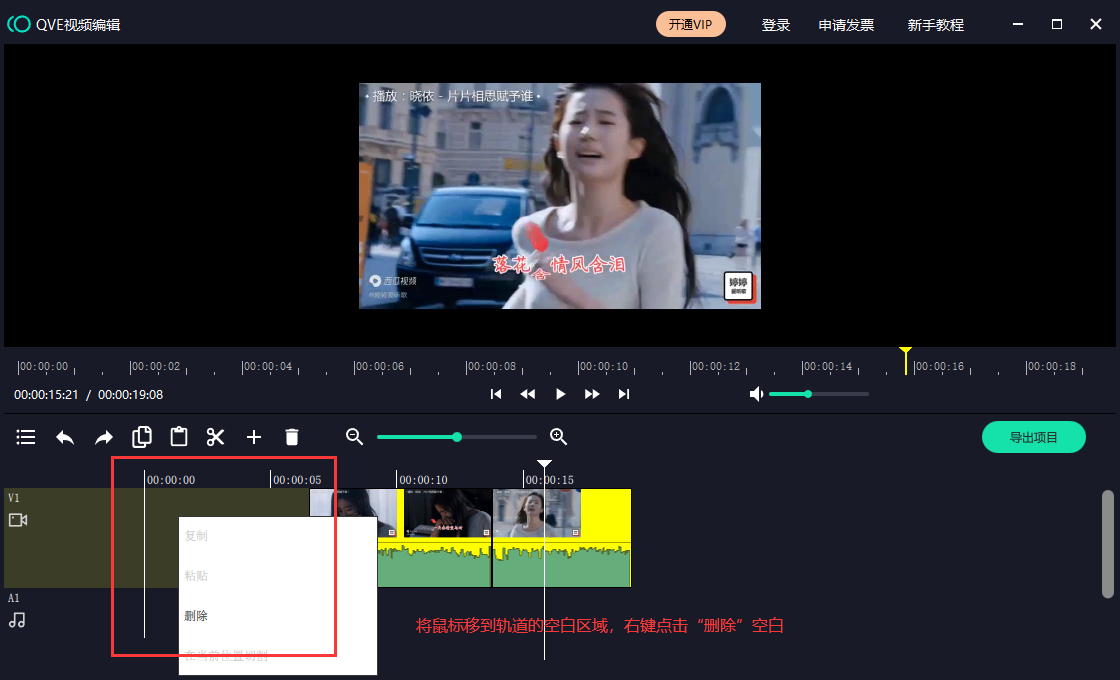The height and width of the screenshot is (680, 1120).
Task: Click the 导出项目 export button
Action: point(1033,437)
